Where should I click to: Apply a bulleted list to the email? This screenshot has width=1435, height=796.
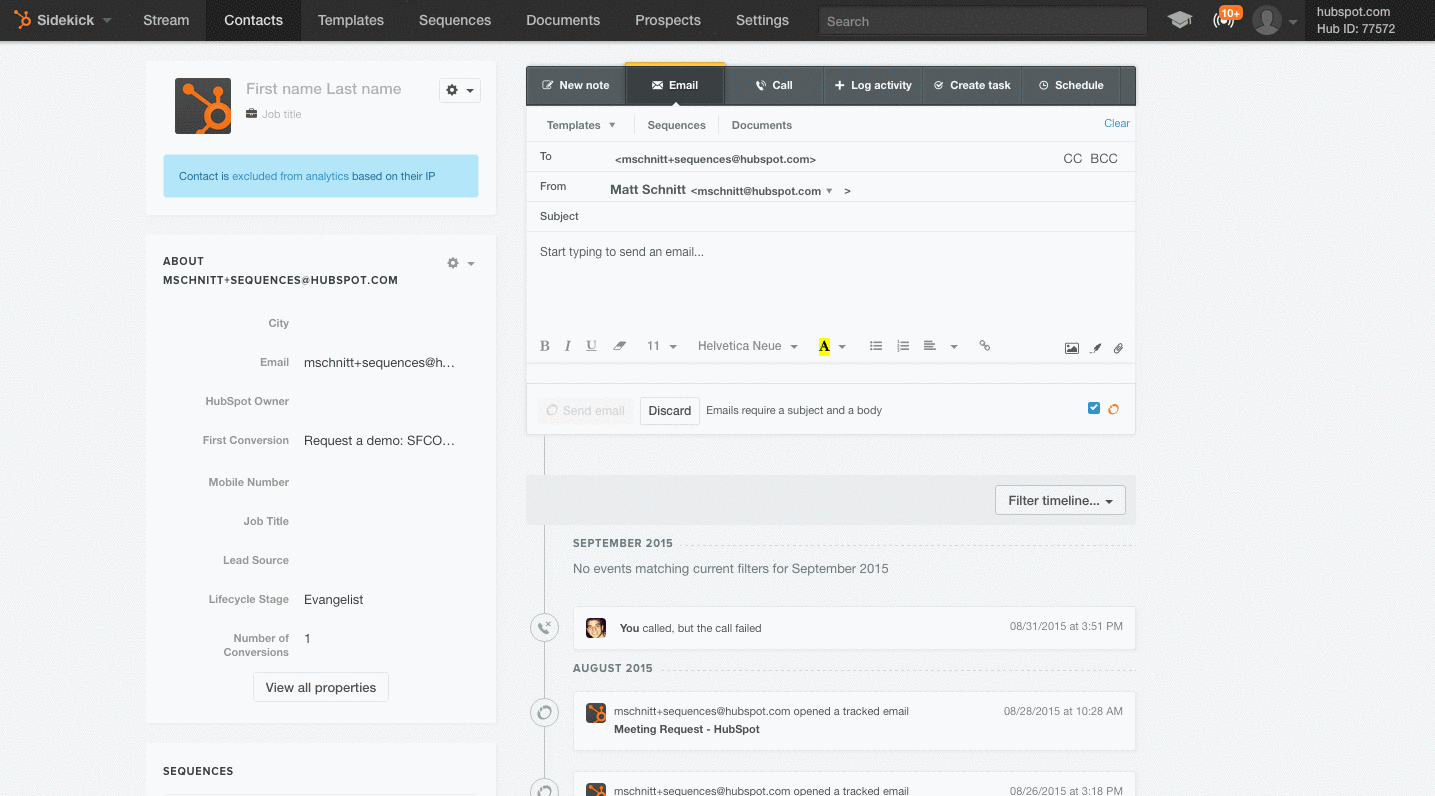click(x=876, y=346)
